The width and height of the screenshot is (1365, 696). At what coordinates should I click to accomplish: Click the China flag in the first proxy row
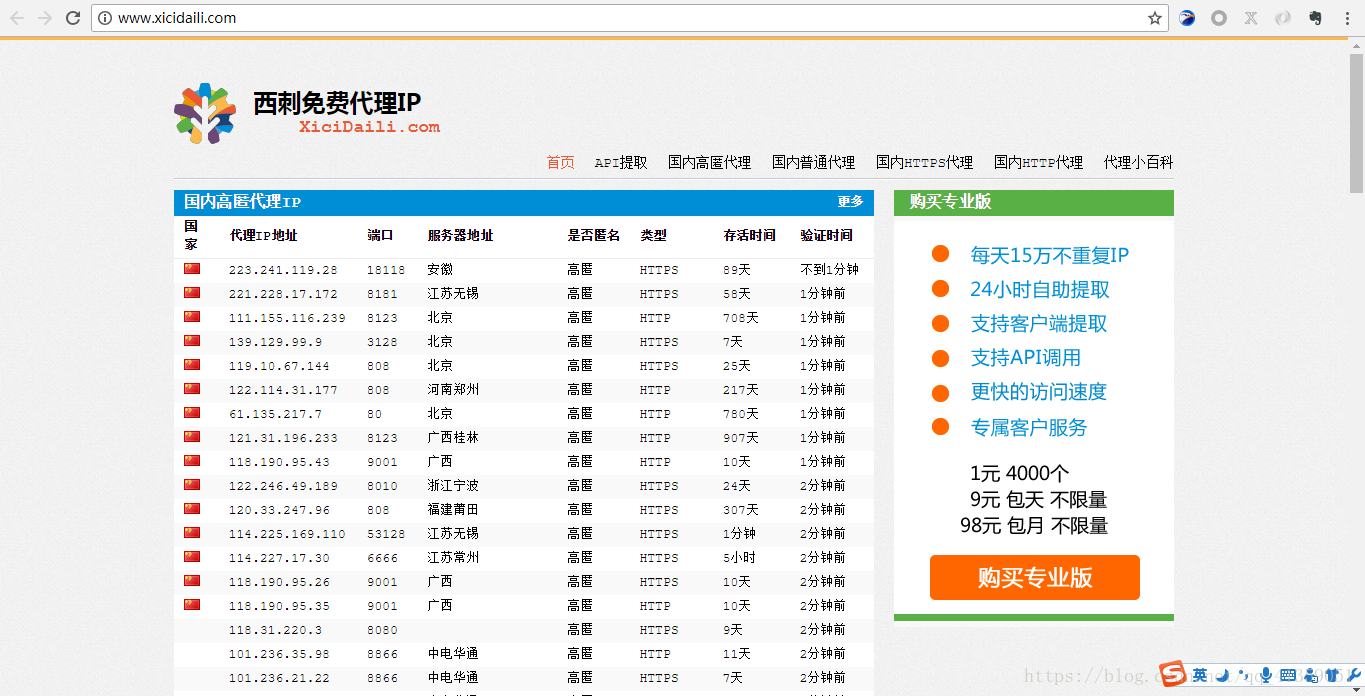point(193,268)
